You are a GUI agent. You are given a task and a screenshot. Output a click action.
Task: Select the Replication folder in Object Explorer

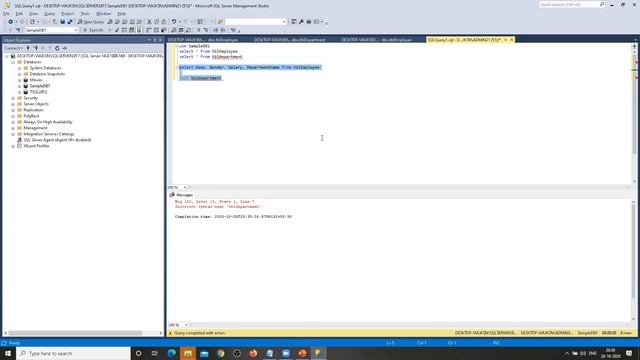click(33, 110)
